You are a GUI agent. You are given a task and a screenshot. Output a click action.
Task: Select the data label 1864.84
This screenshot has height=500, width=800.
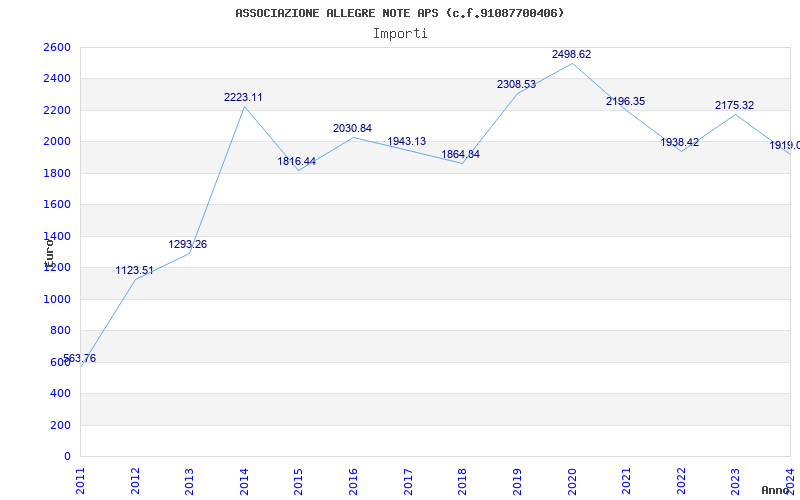[461, 154]
